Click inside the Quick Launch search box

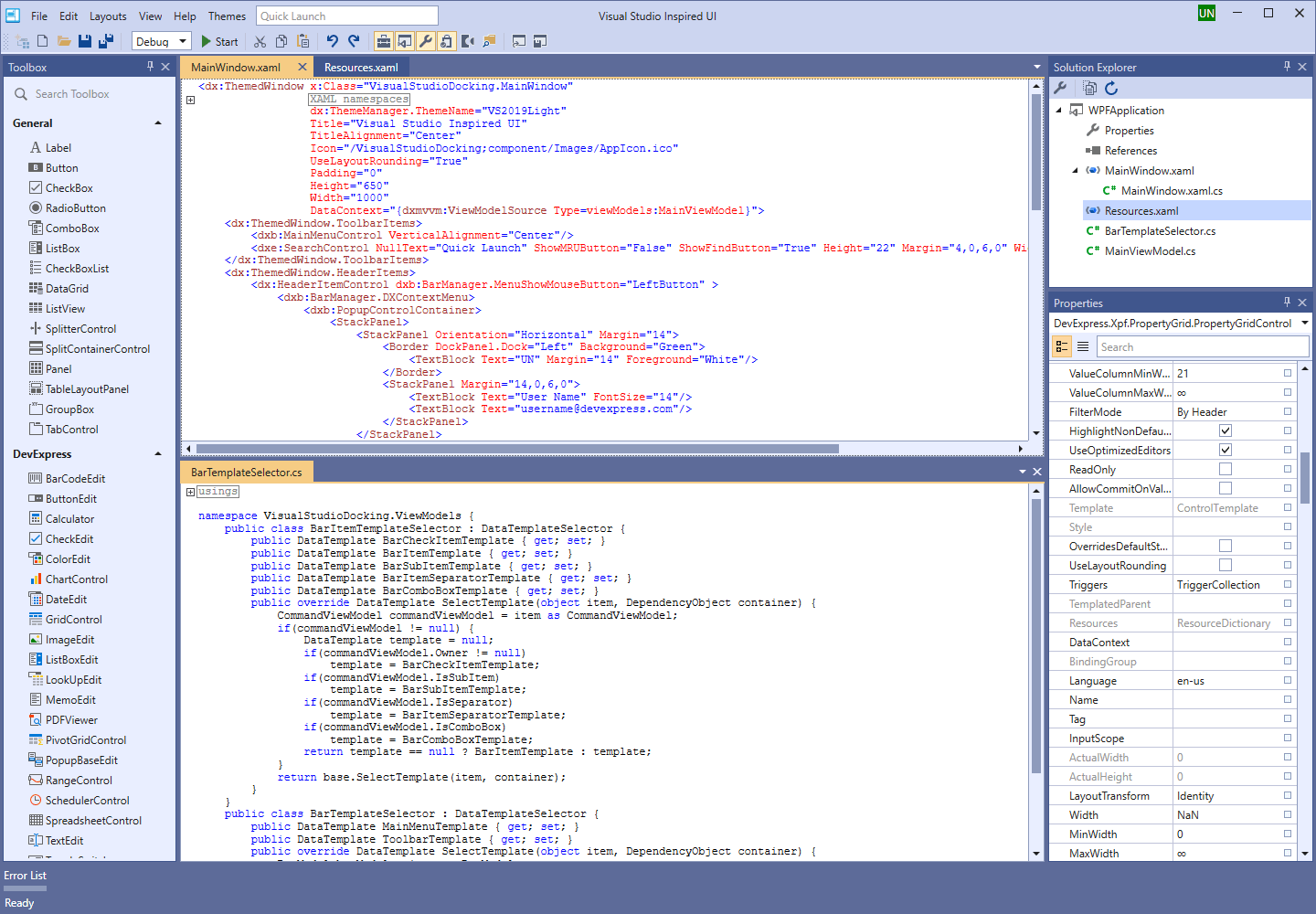[x=347, y=15]
